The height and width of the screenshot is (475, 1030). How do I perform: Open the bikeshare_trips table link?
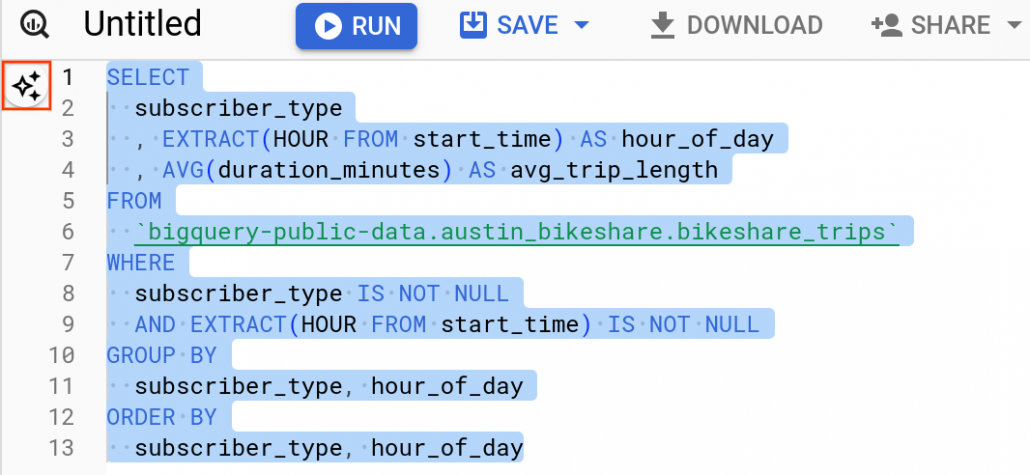tap(516, 232)
